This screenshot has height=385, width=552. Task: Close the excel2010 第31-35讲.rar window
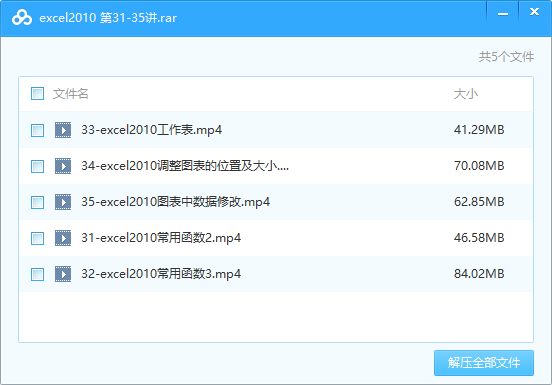pyautogui.click(x=534, y=12)
